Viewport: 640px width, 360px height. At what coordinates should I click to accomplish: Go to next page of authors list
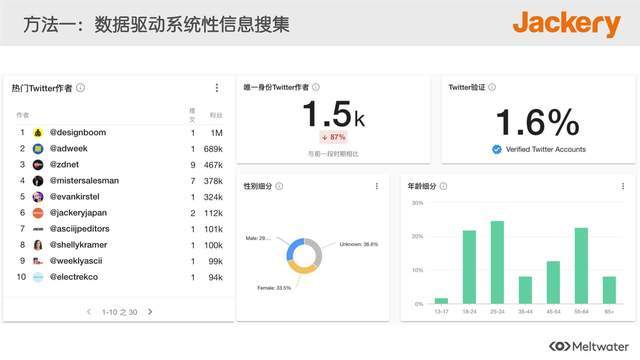point(150,312)
